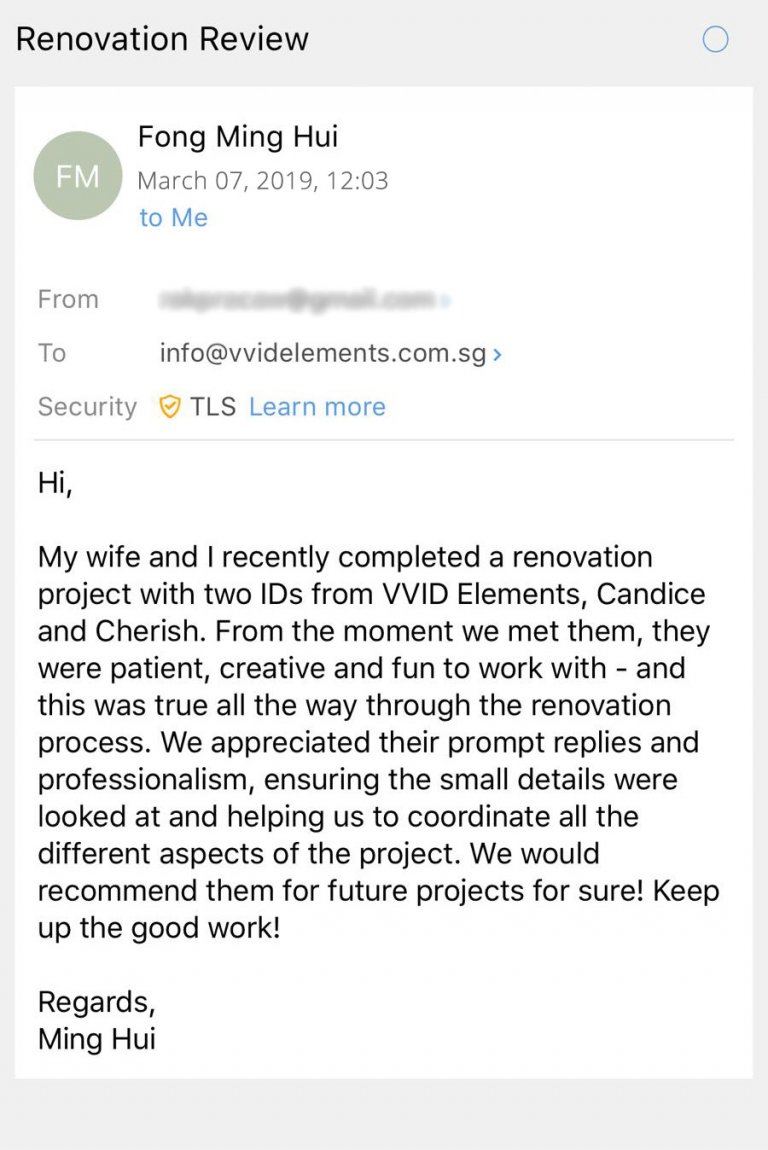This screenshot has width=768, height=1150.
Task: Click sender name Fong Ming Hui
Action: [238, 136]
